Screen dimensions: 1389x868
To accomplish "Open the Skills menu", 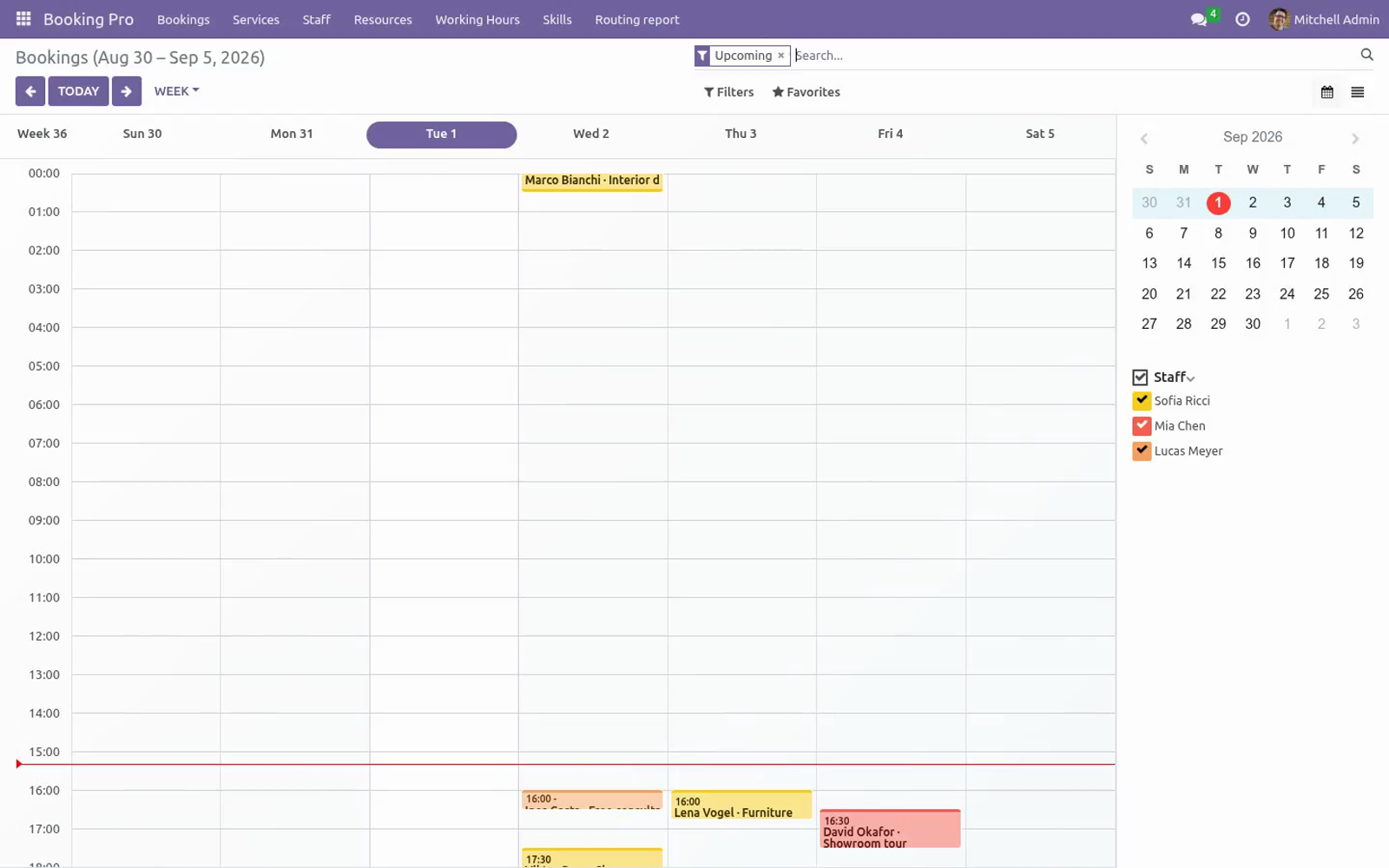I will (x=557, y=19).
